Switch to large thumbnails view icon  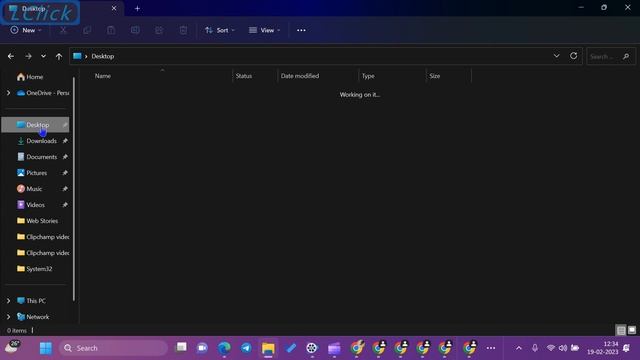(632, 330)
